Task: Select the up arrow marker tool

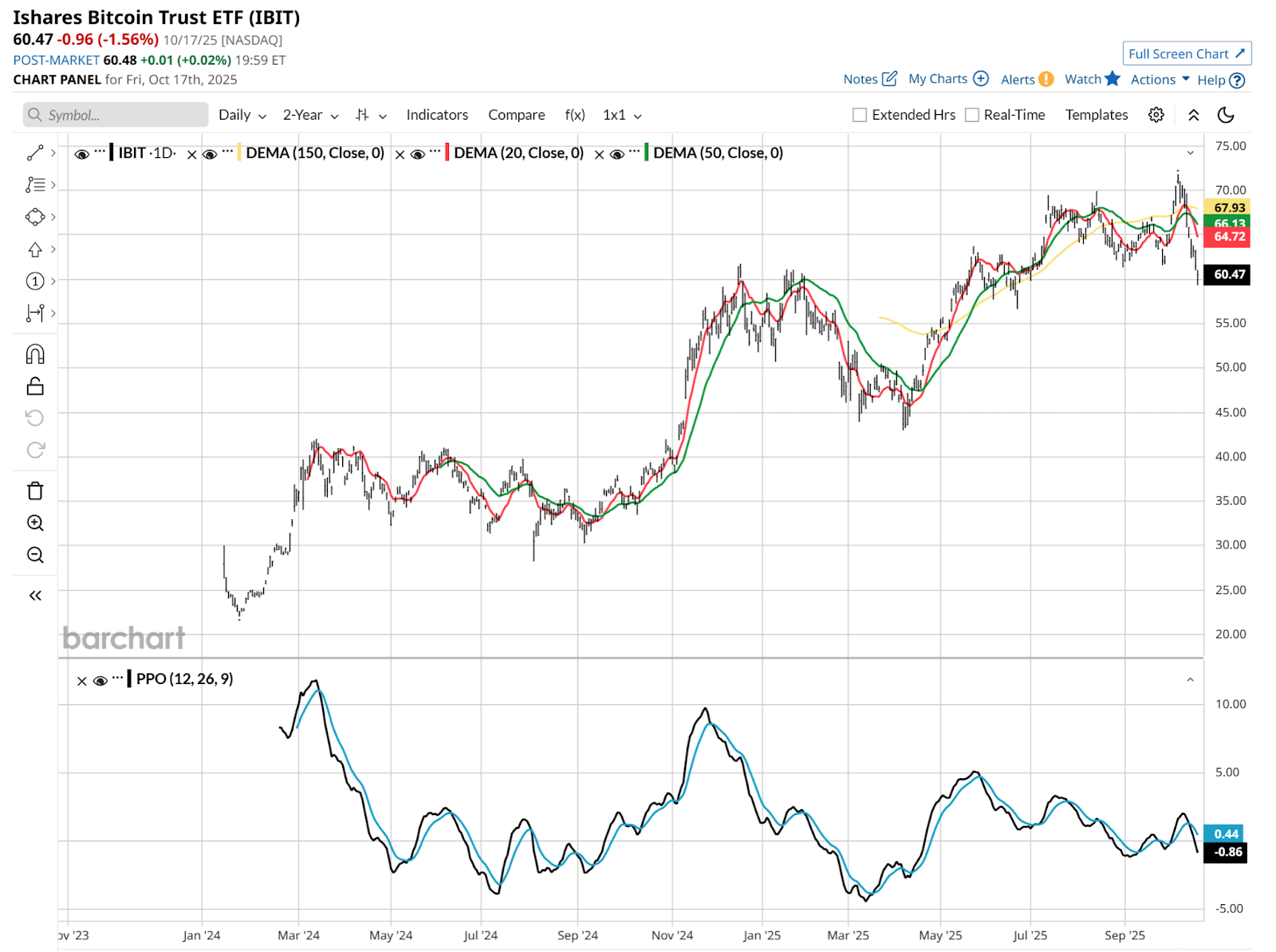Action: (x=35, y=250)
